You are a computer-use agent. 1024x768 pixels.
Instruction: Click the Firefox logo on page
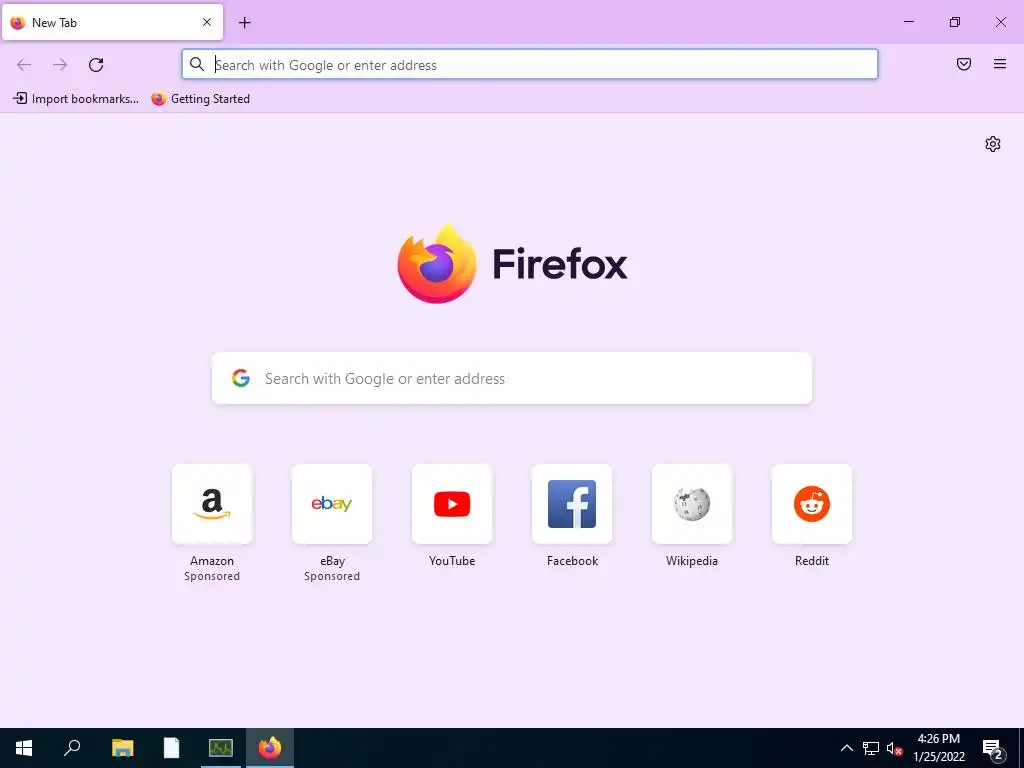437,264
